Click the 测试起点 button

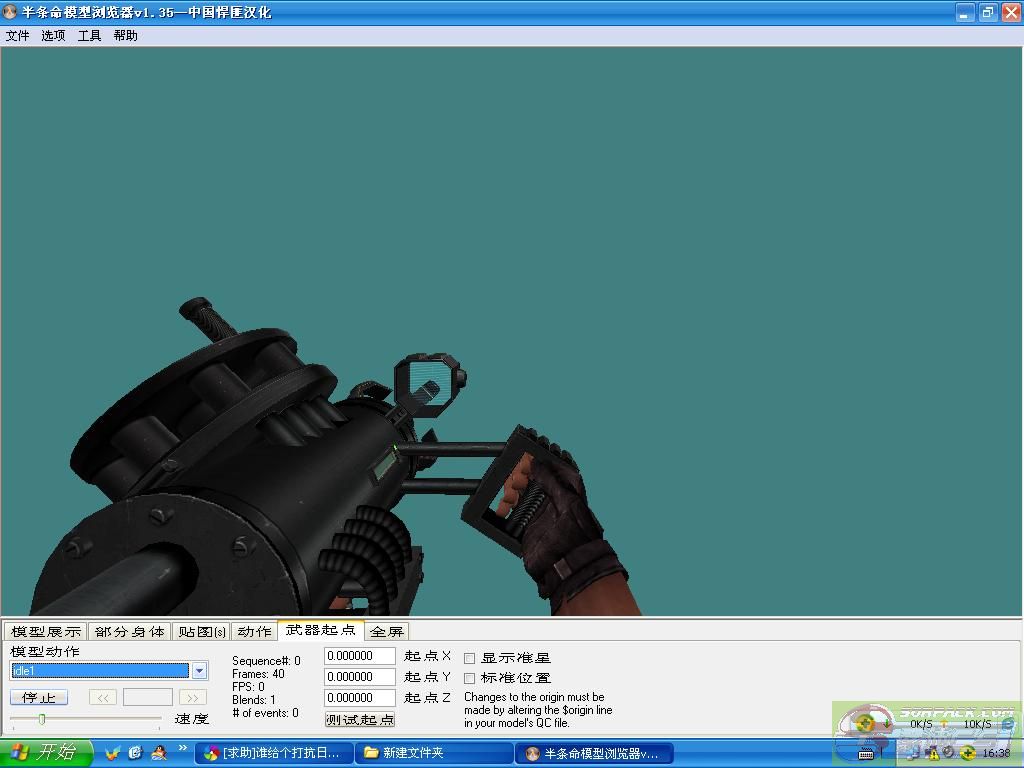[x=360, y=719]
